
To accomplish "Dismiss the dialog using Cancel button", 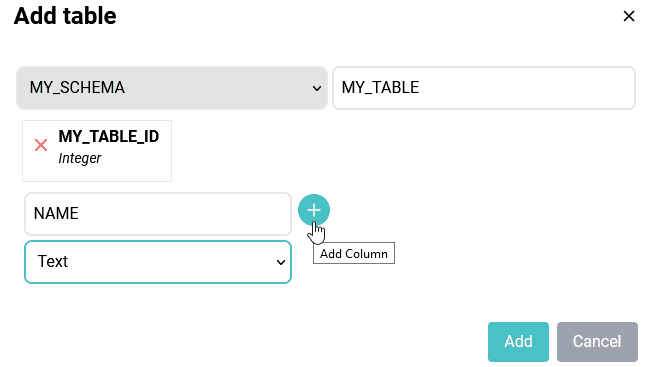I will (597, 342).
